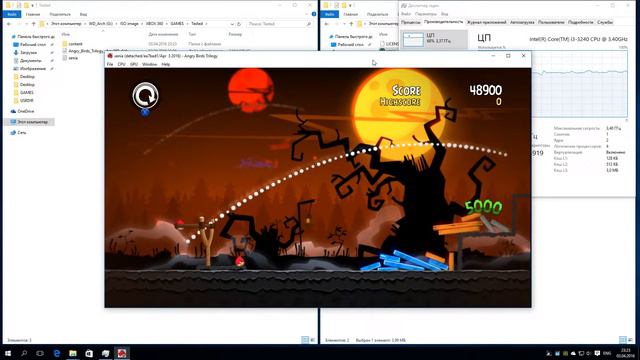Toggle large icons view in left Explorer status bar
640x360 pixels.
pos(313,340)
